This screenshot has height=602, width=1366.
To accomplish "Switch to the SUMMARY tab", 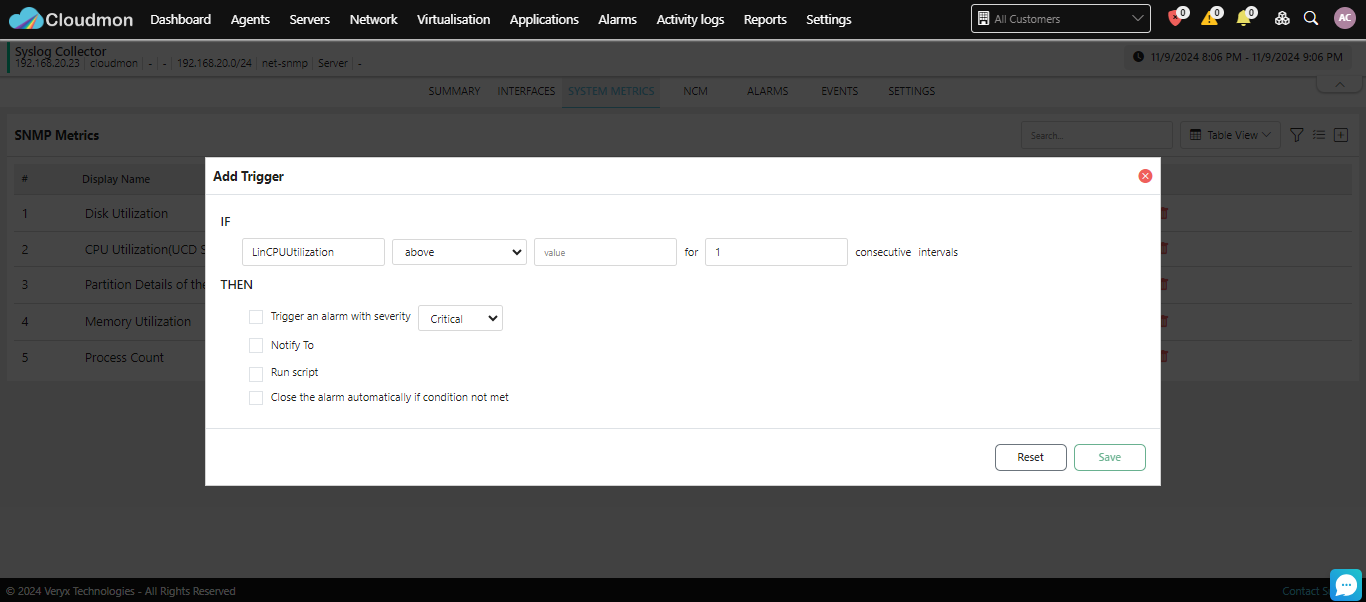I will pos(454,91).
